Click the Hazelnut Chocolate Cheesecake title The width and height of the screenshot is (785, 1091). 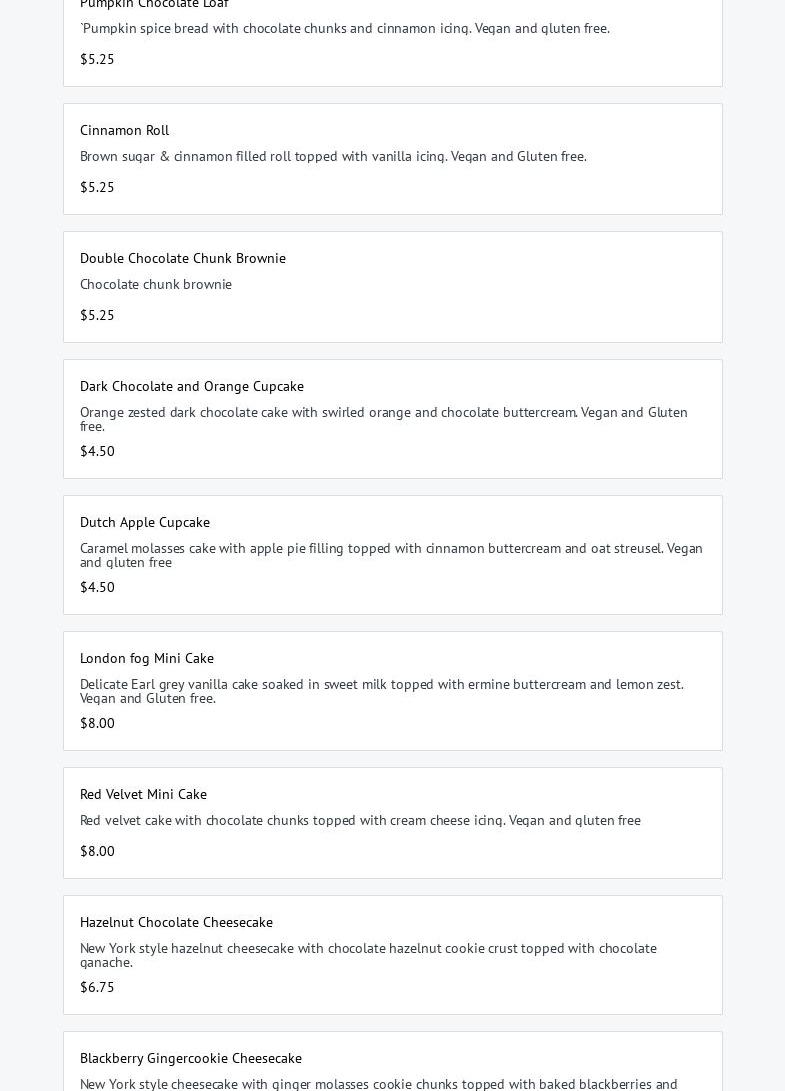click(x=176, y=922)
